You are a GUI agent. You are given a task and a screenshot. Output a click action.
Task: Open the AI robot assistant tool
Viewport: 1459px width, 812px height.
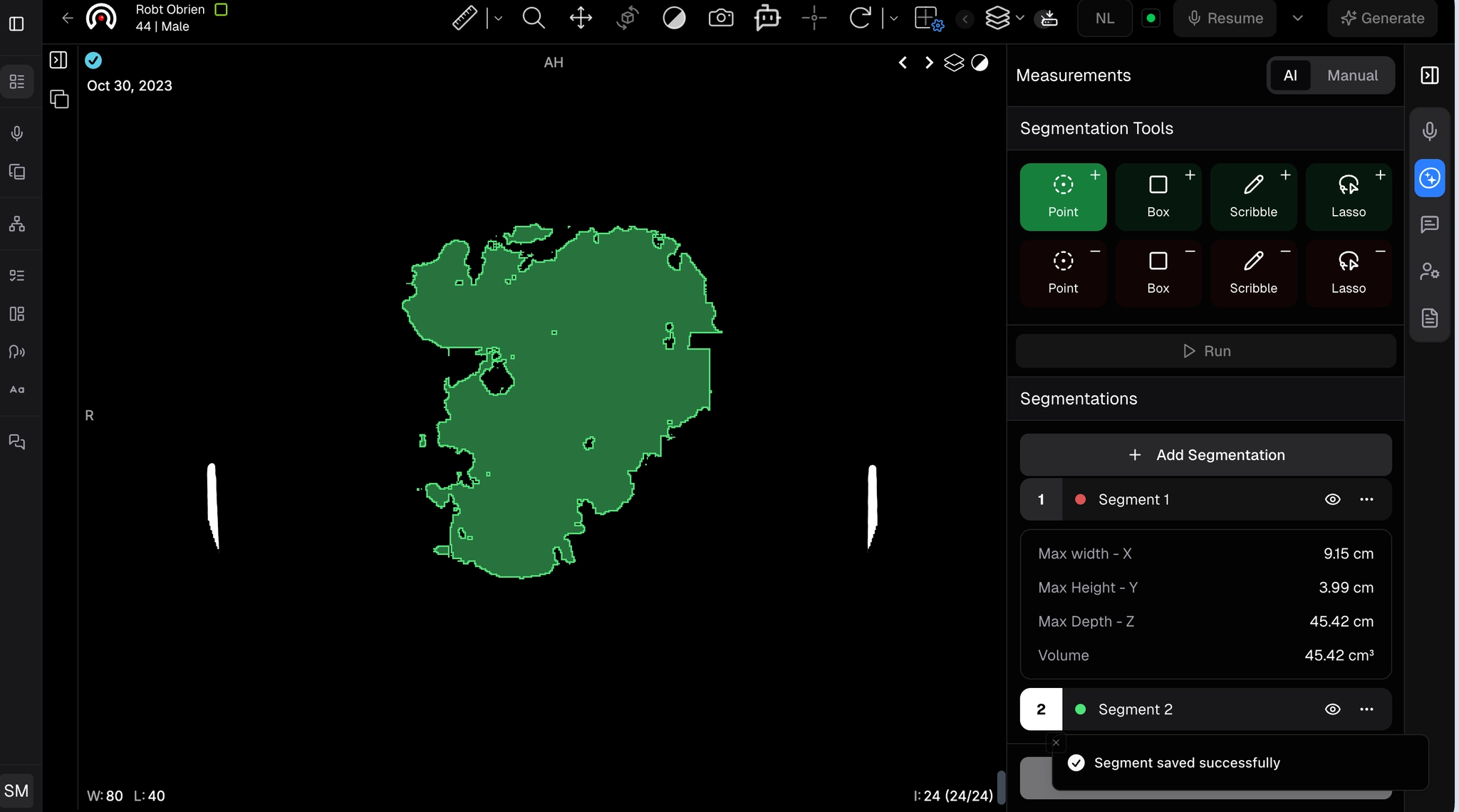click(767, 18)
